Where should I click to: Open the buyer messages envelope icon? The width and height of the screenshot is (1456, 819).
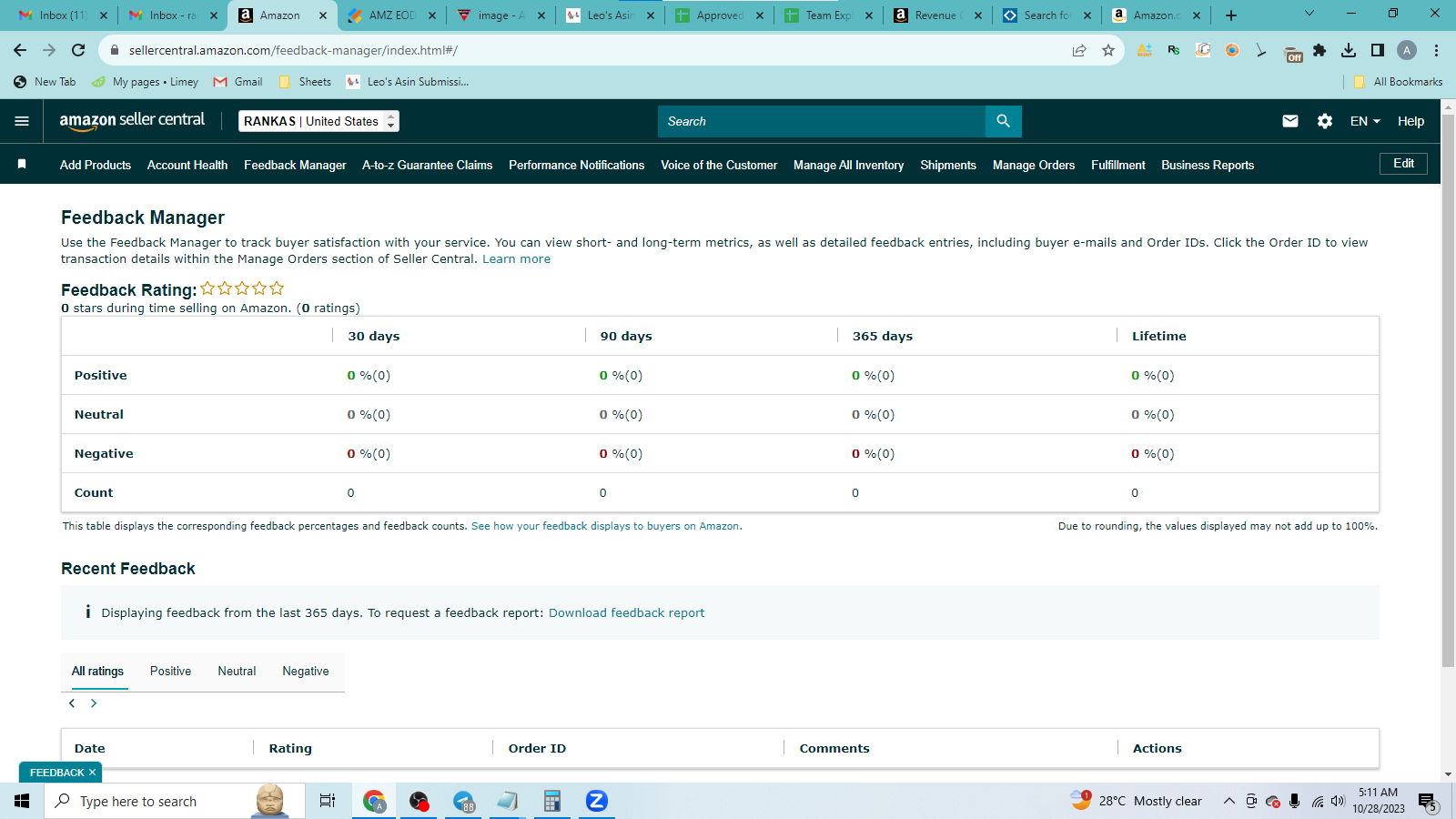[1290, 121]
